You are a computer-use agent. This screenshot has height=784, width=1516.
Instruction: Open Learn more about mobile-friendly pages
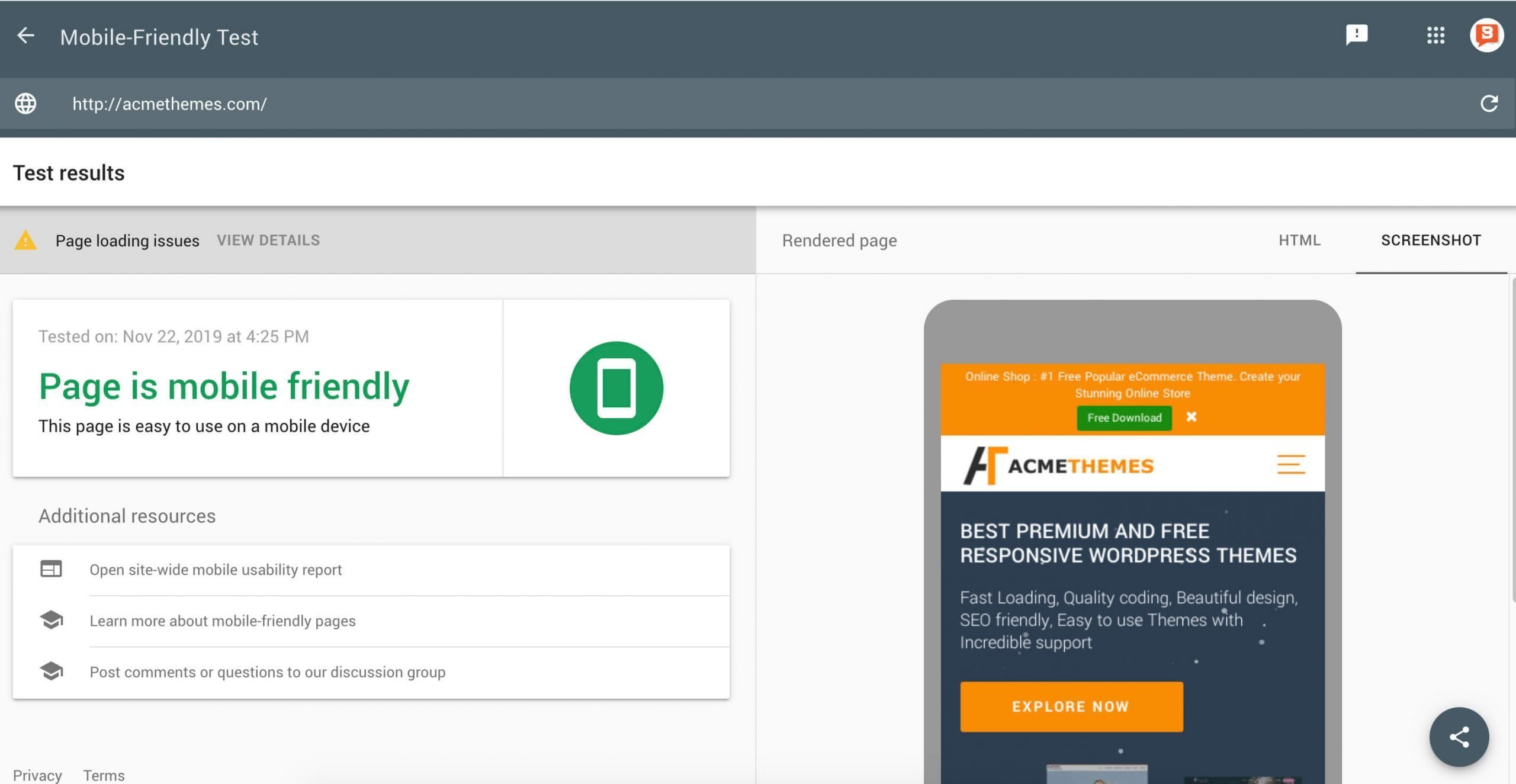click(x=223, y=621)
